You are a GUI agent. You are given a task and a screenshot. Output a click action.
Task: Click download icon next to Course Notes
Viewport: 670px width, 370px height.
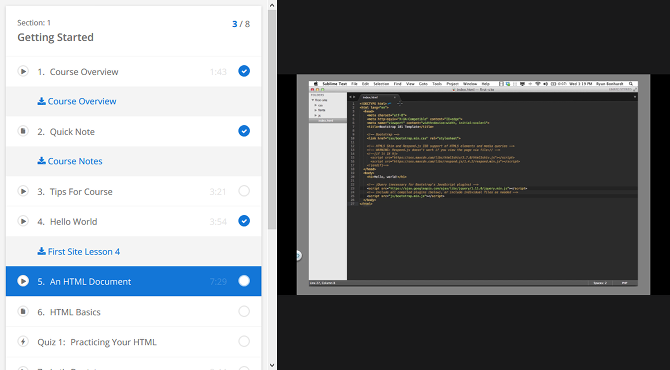point(41,161)
